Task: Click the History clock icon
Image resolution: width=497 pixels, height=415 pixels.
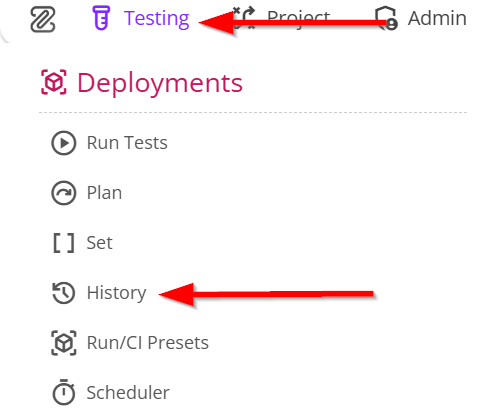Action: point(64,293)
